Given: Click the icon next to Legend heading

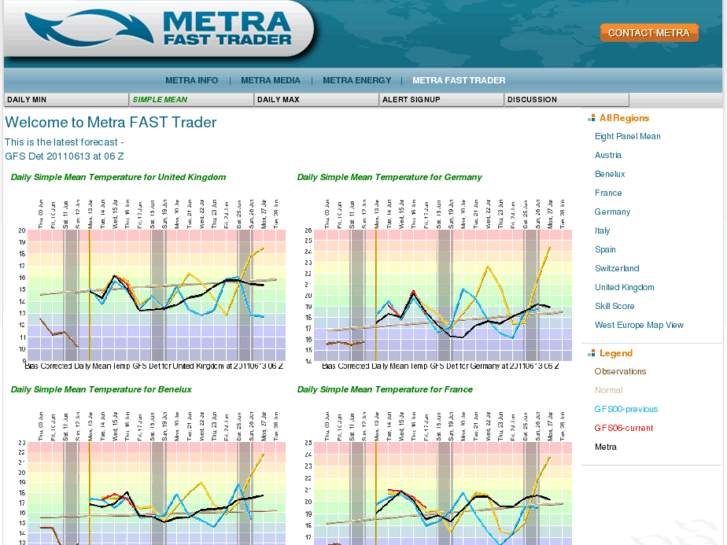Looking at the screenshot, I should (x=591, y=353).
